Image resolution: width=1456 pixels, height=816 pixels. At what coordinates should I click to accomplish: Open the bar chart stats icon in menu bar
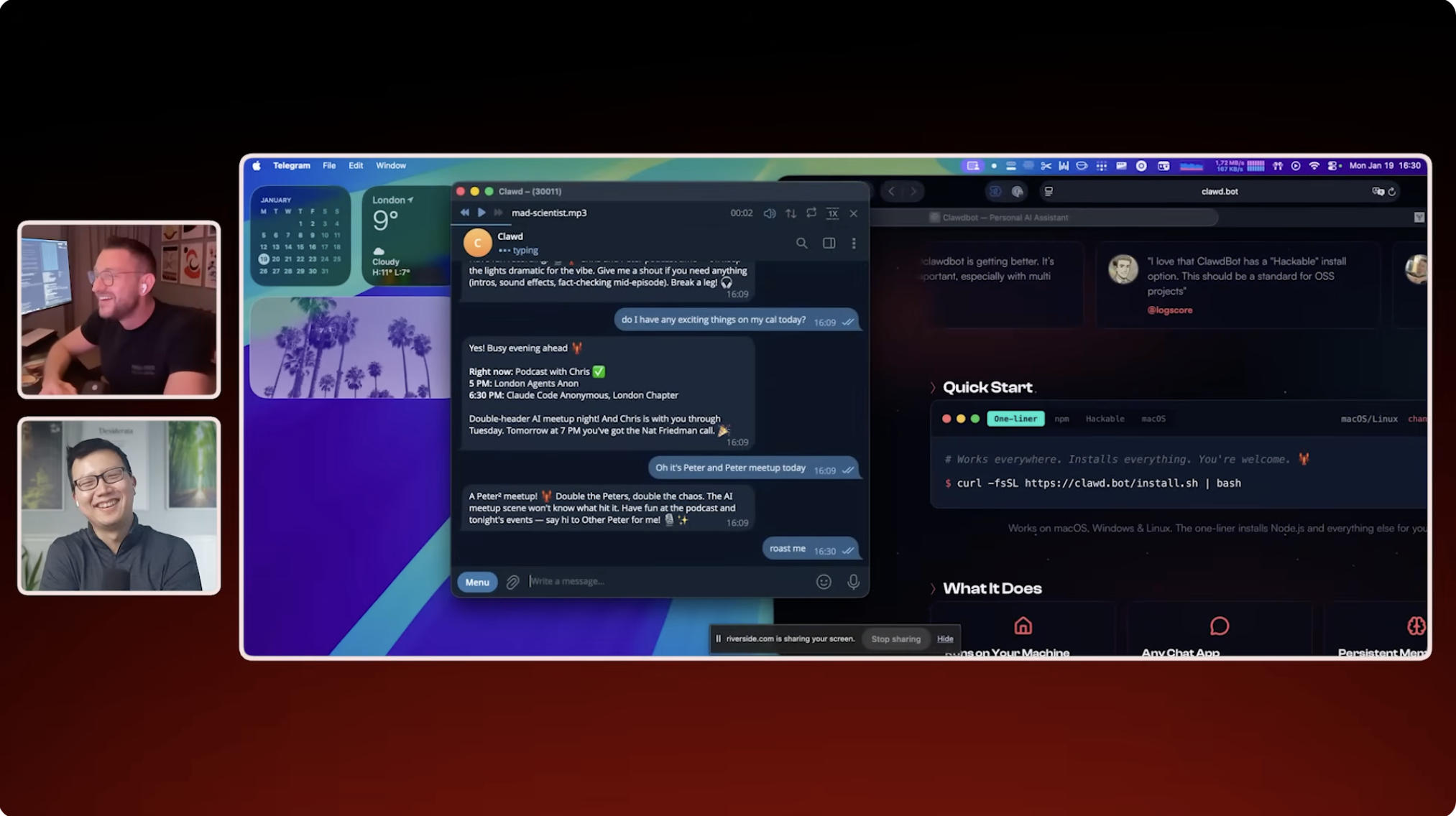(1064, 166)
